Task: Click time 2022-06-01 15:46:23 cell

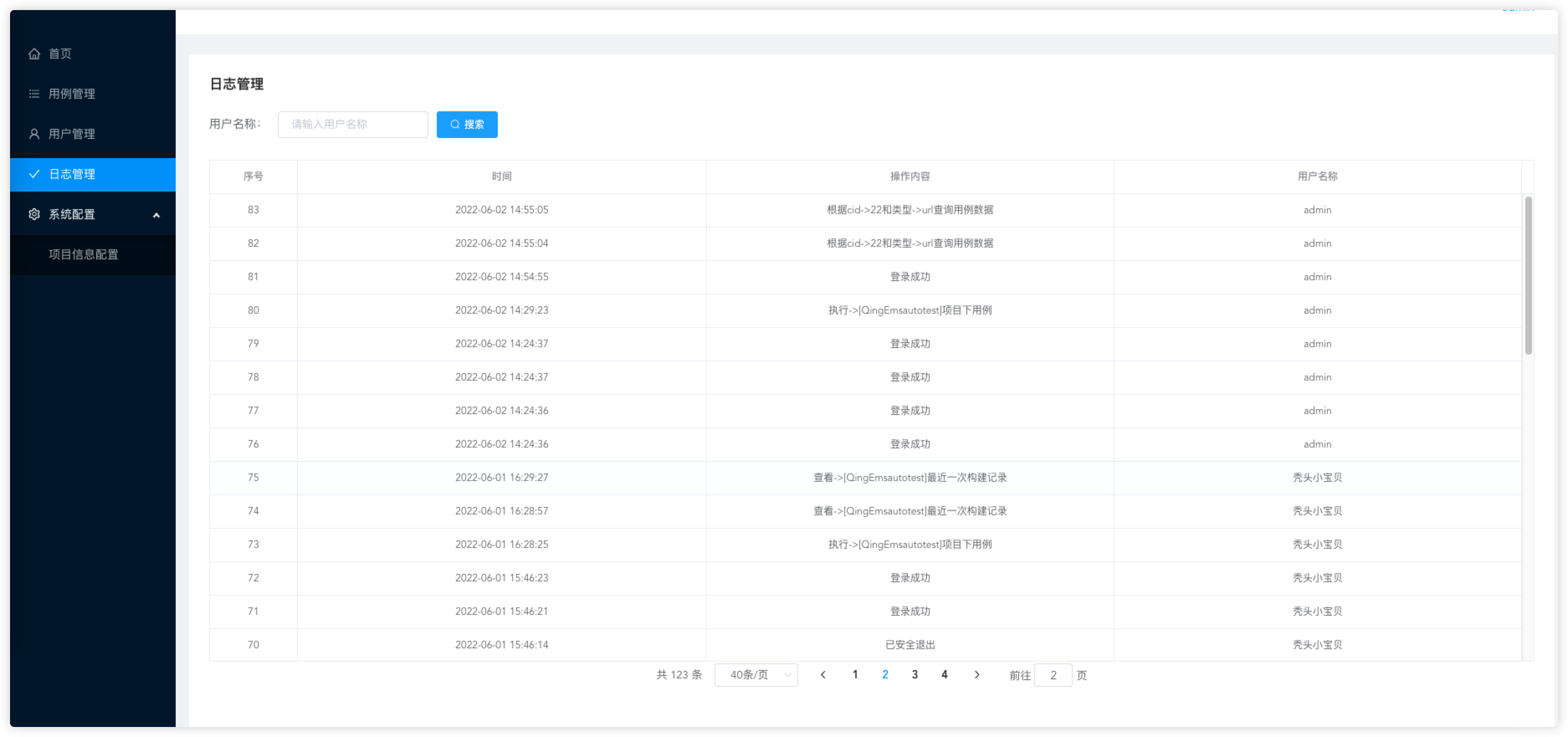Action: click(x=502, y=578)
